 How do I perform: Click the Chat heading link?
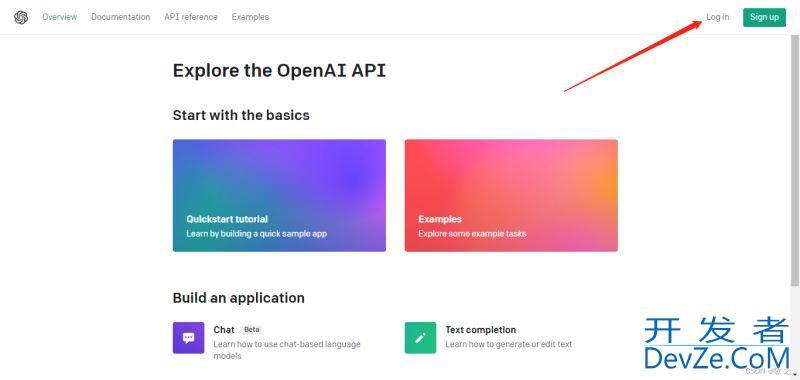click(x=224, y=330)
